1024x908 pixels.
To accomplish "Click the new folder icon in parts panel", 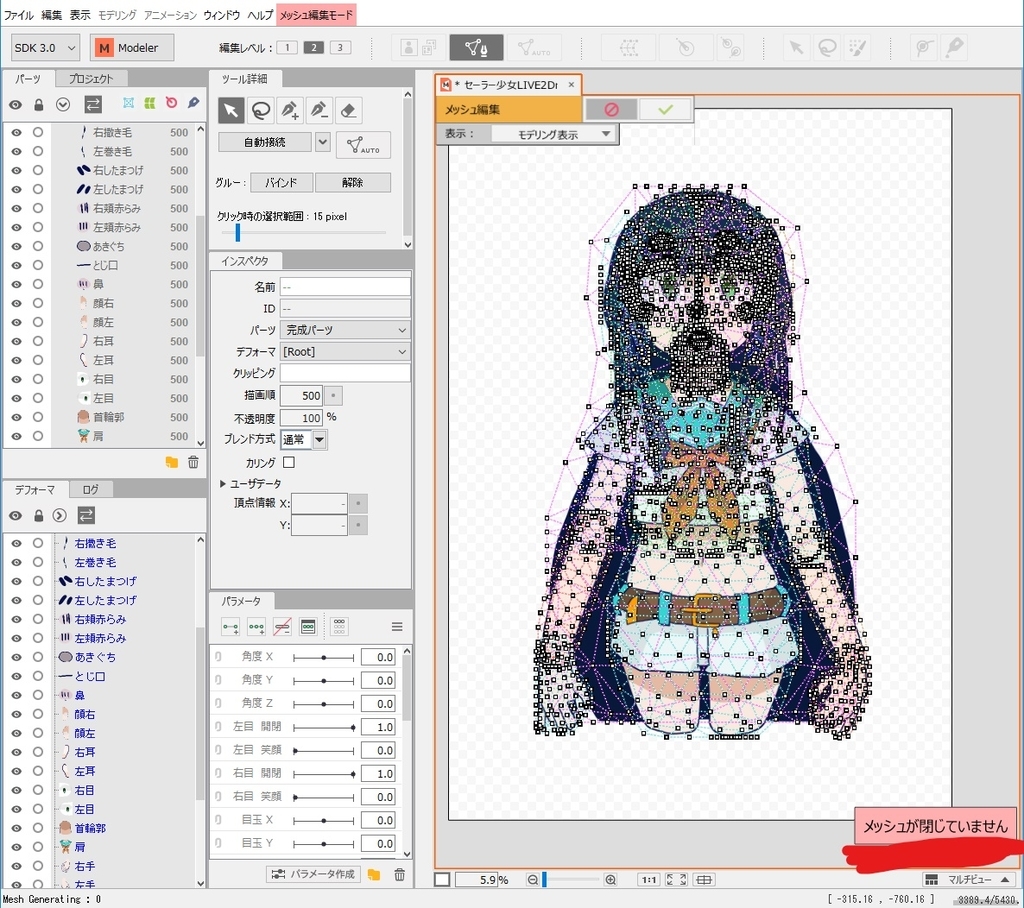I will coord(172,462).
